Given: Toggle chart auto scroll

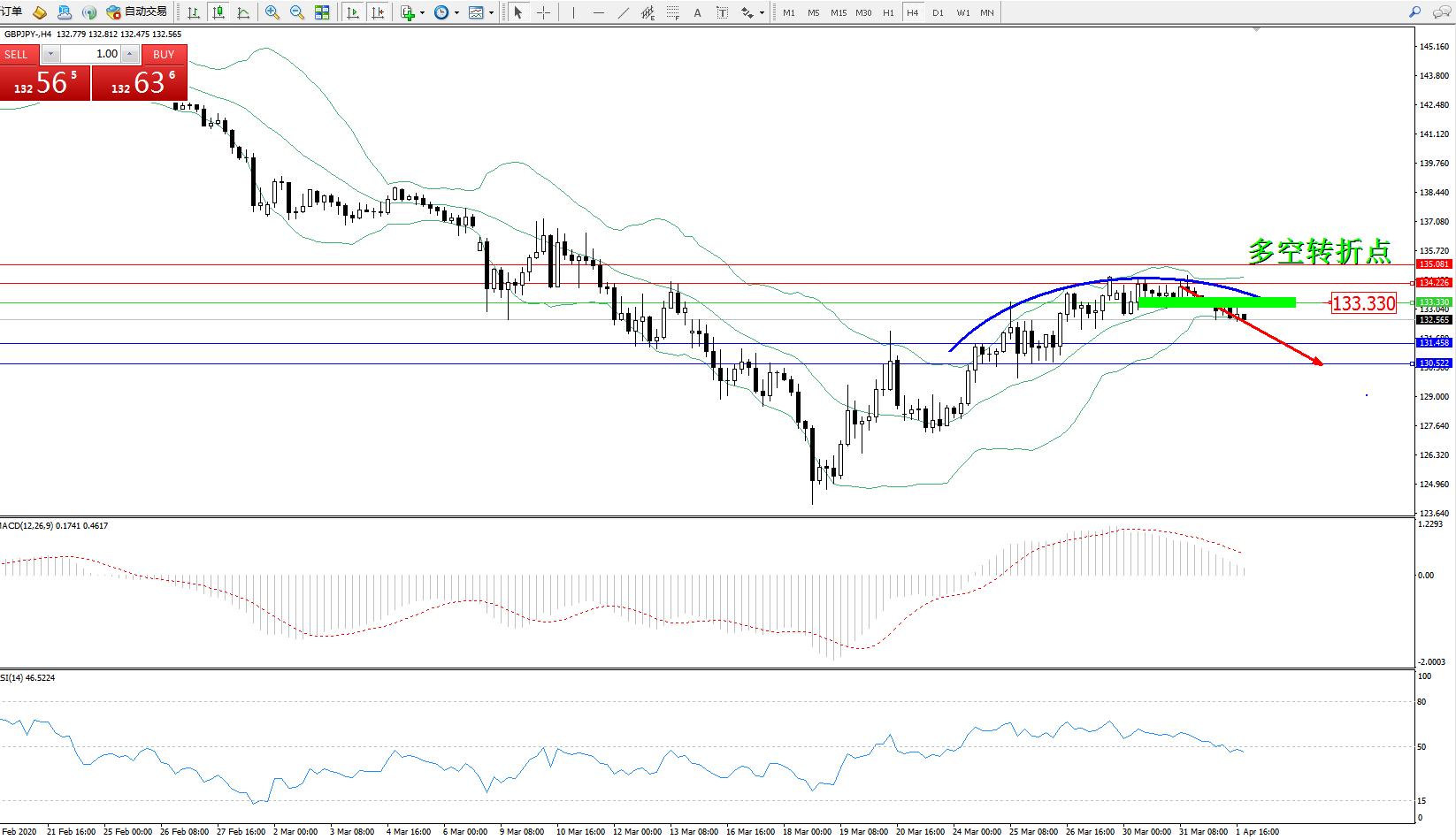Looking at the screenshot, I should (353, 12).
